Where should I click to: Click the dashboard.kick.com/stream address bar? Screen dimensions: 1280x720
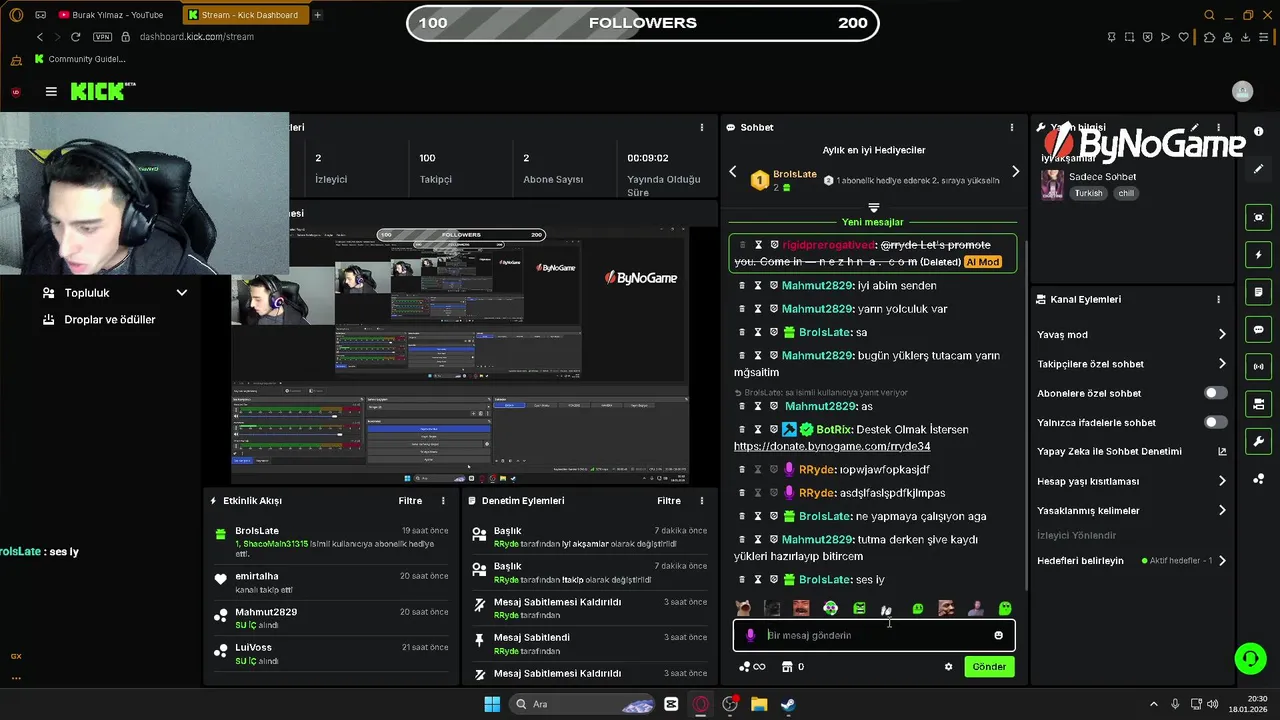point(197,37)
